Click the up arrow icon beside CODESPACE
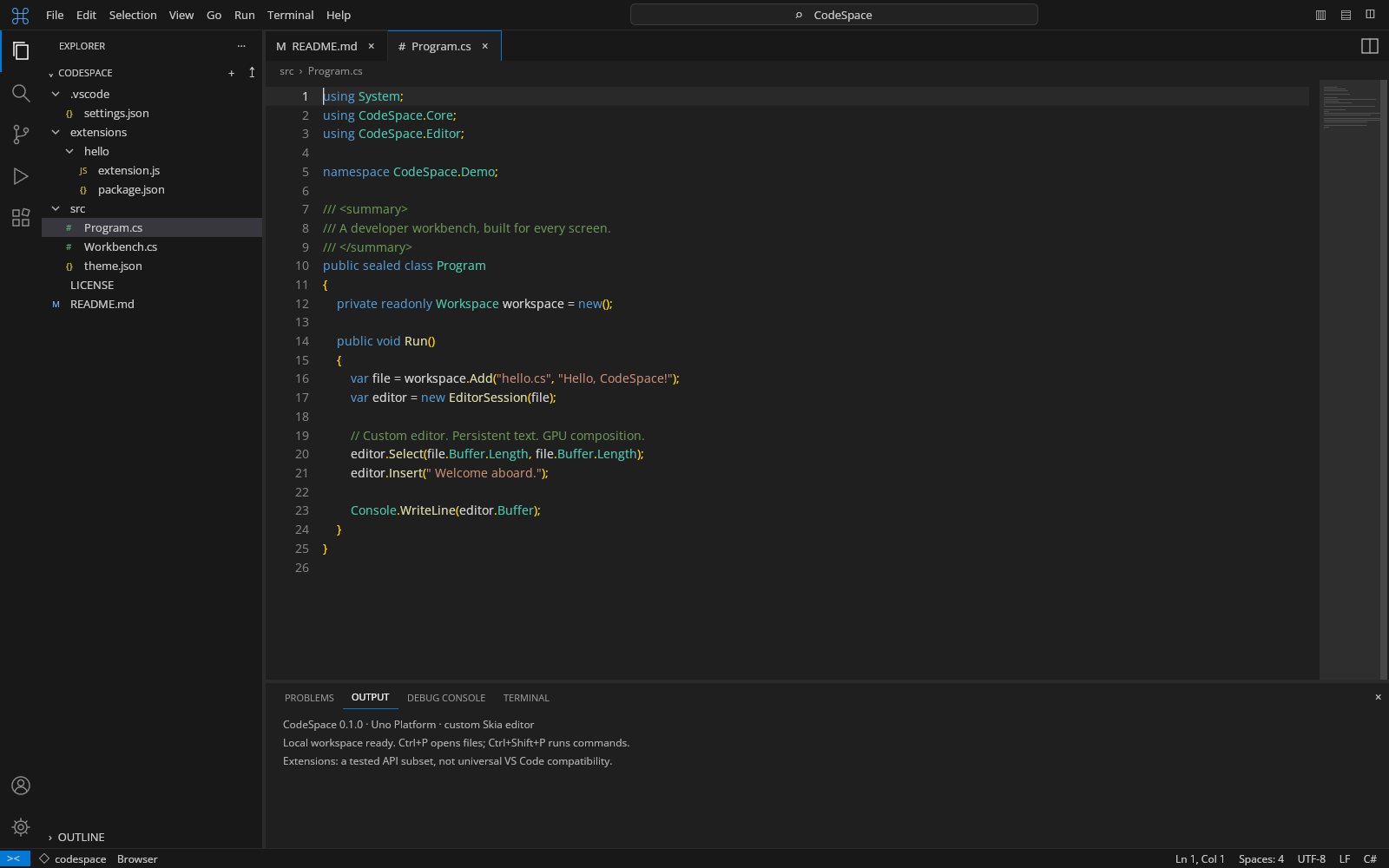This screenshot has width=1389, height=868. (252, 73)
